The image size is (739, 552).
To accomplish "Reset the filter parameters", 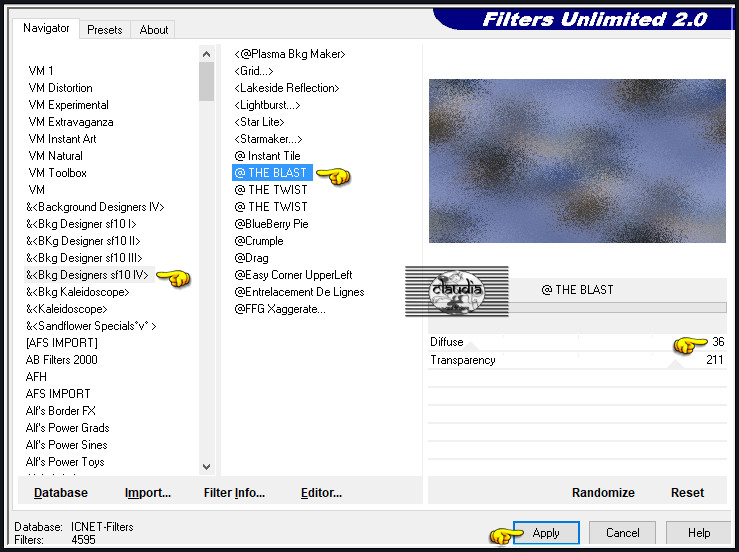I will pyautogui.click(x=687, y=493).
